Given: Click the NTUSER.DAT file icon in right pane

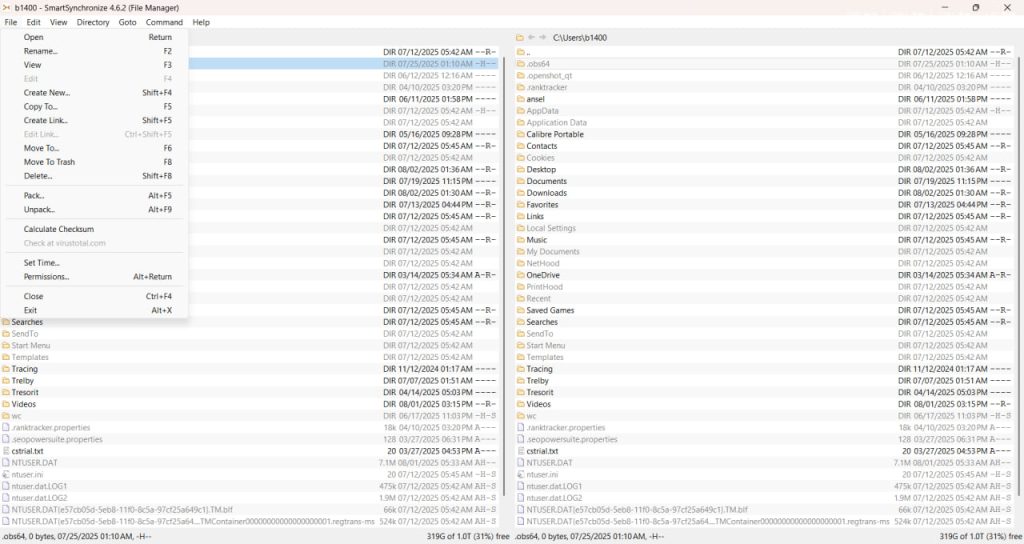Looking at the screenshot, I should (520, 463).
